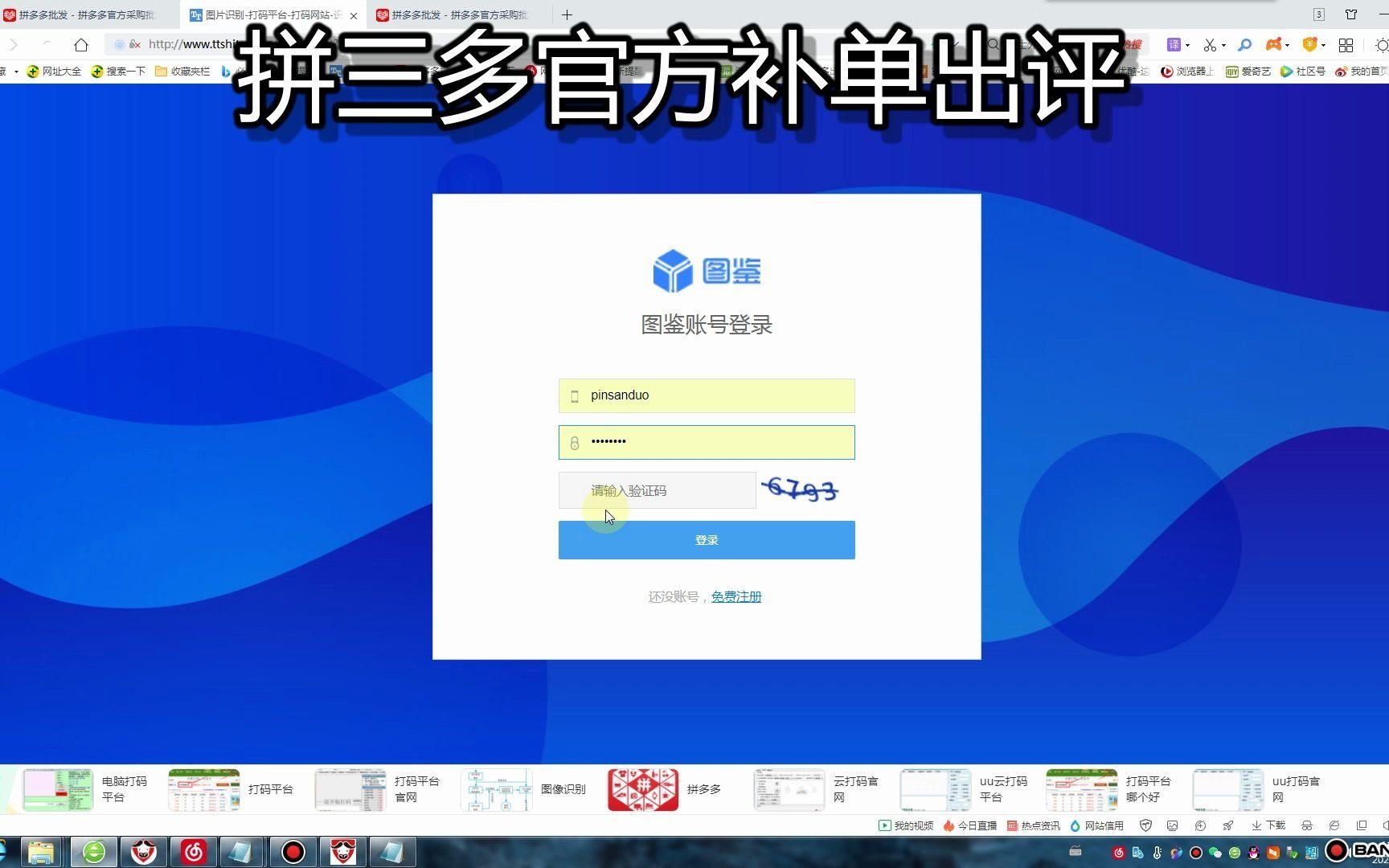The height and width of the screenshot is (868, 1389).
Task: Click the QQ penguin tray icon
Action: 1254,853
